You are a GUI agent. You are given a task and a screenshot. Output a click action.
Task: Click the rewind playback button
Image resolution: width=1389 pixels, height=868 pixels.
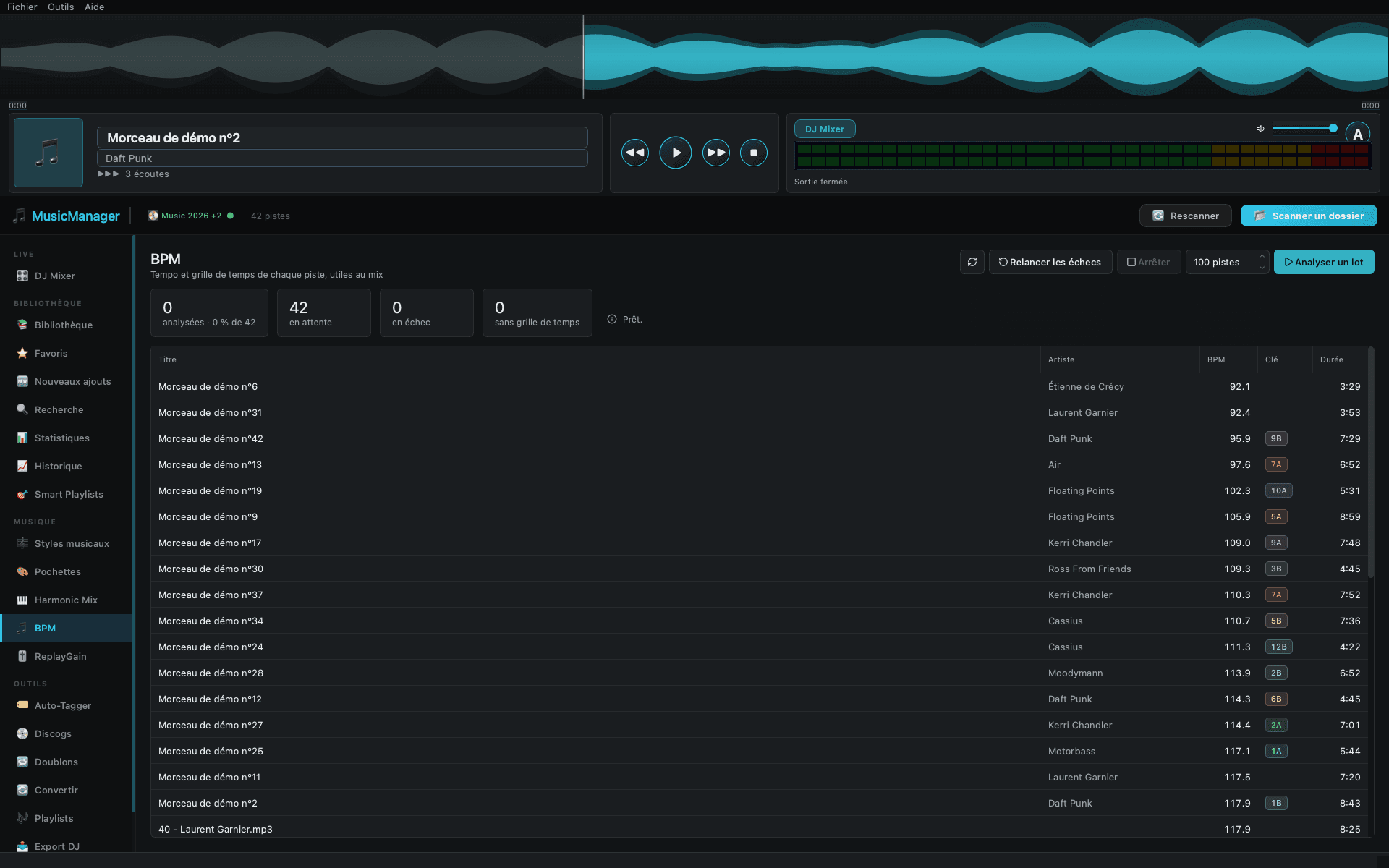[635, 153]
